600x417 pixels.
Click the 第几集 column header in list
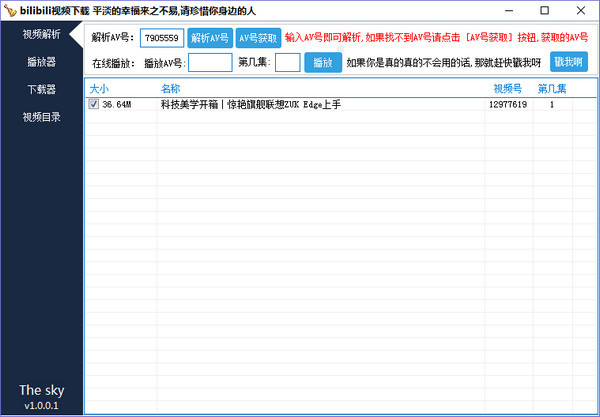(551, 89)
